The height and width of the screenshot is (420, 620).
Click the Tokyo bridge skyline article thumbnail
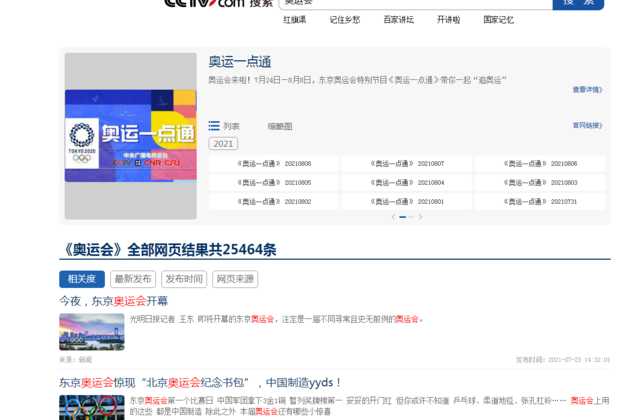coord(92,332)
